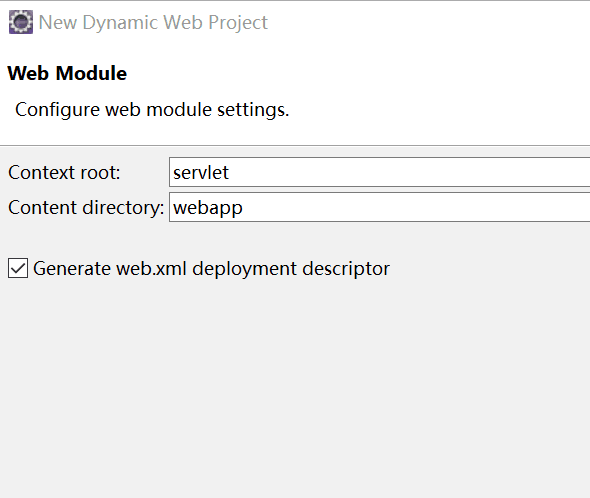Screen dimensions: 590x498
Task: Click the word descriptor in the checkbox label
Action: click(346, 269)
